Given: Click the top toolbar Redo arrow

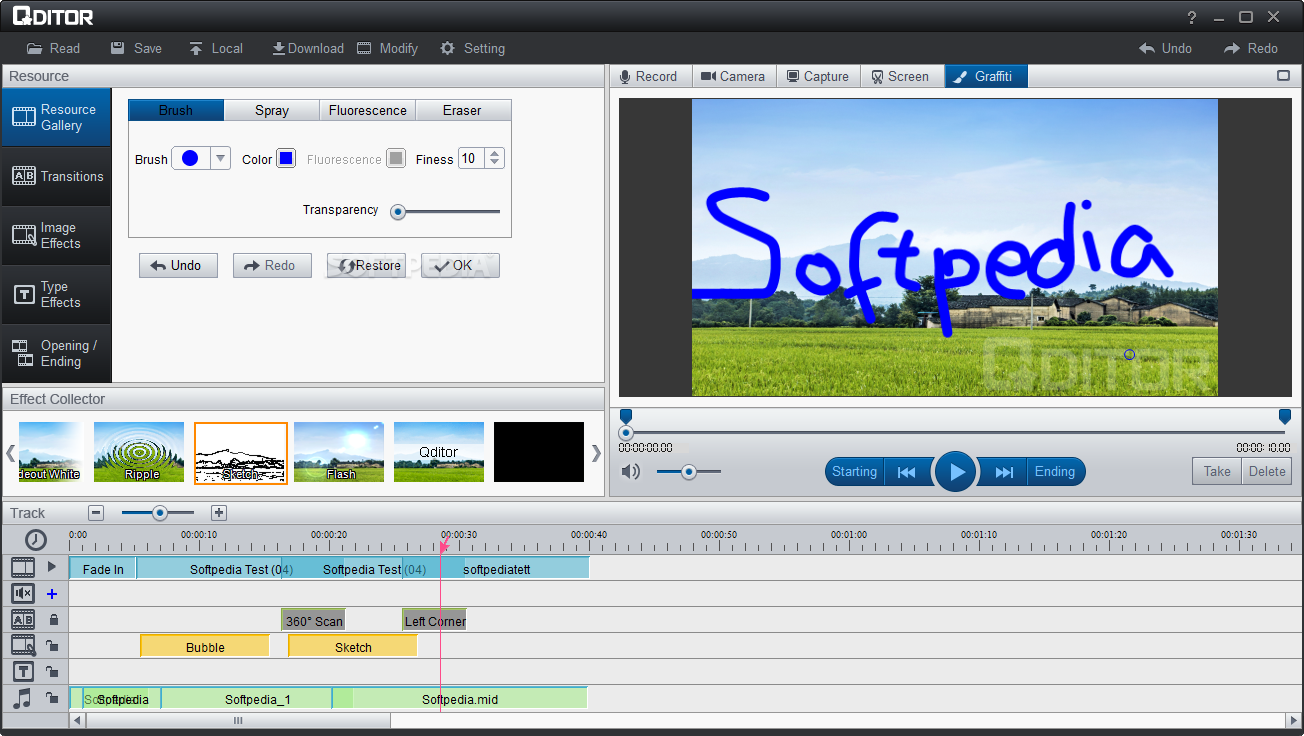Looking at the screenshot, I should [x=1250, y=48].
